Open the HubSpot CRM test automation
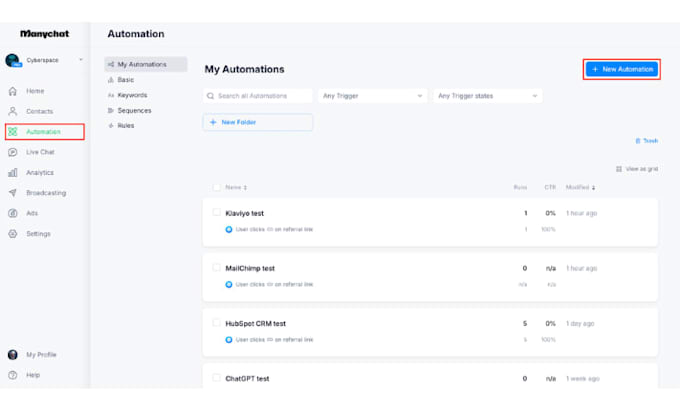The image size is (680, 411). point(255,323)
